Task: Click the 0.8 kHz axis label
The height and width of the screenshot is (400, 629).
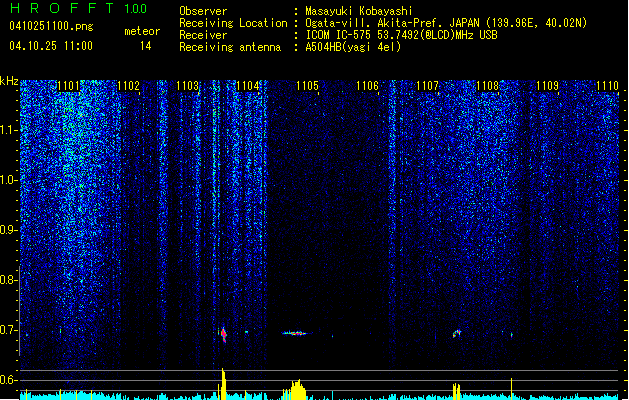Action: (x=9, y=280)
